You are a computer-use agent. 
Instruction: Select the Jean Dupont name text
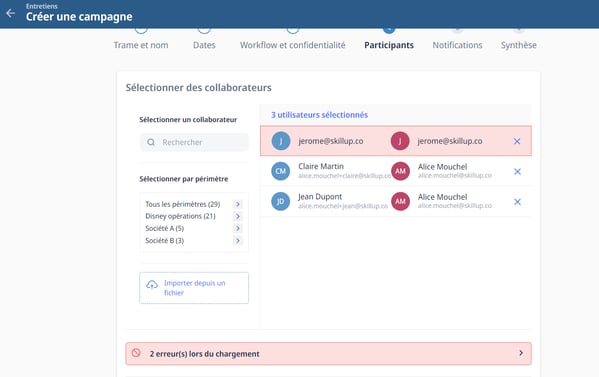point(320,197)
